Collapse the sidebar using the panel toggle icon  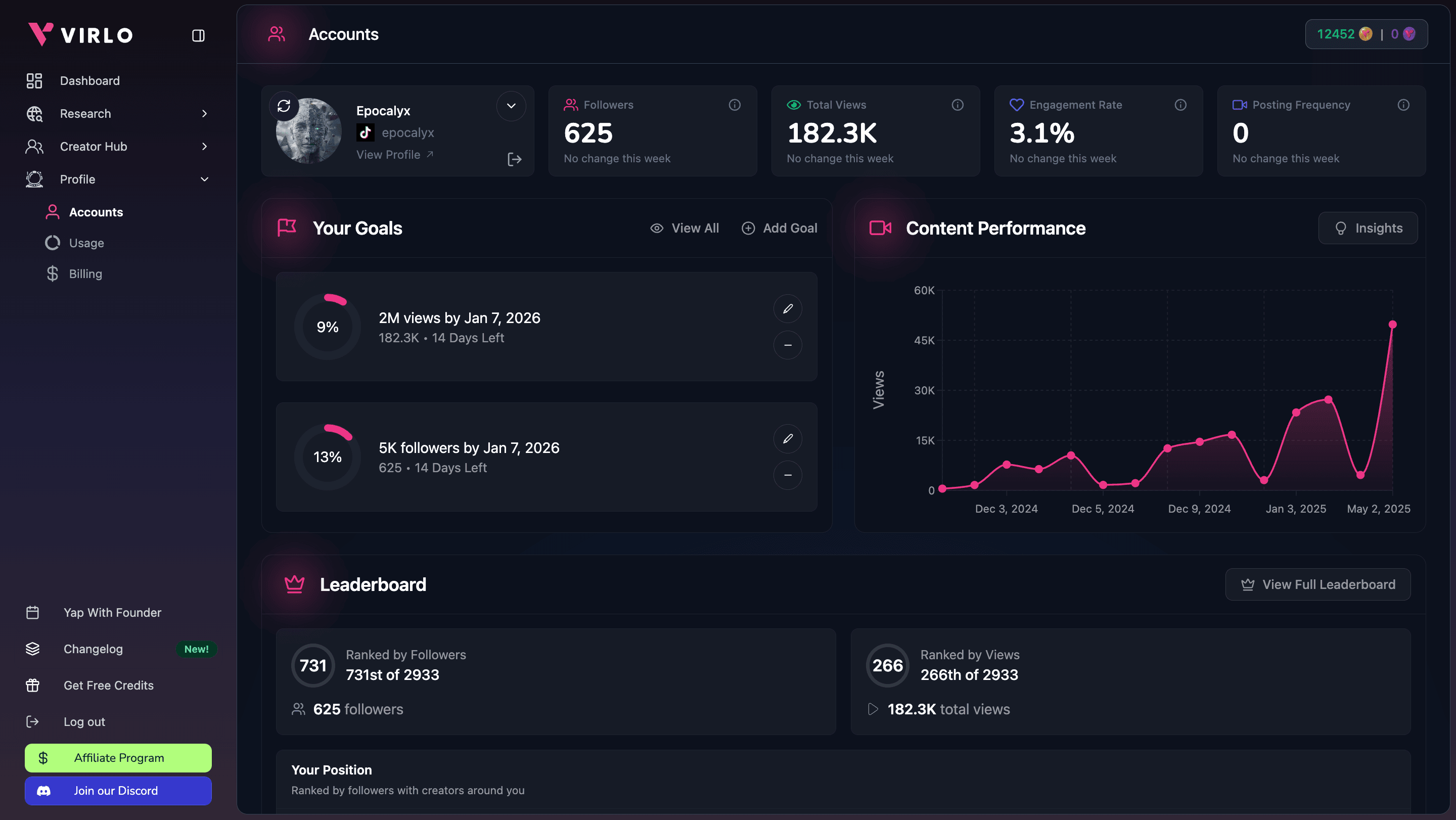point(198,35)
